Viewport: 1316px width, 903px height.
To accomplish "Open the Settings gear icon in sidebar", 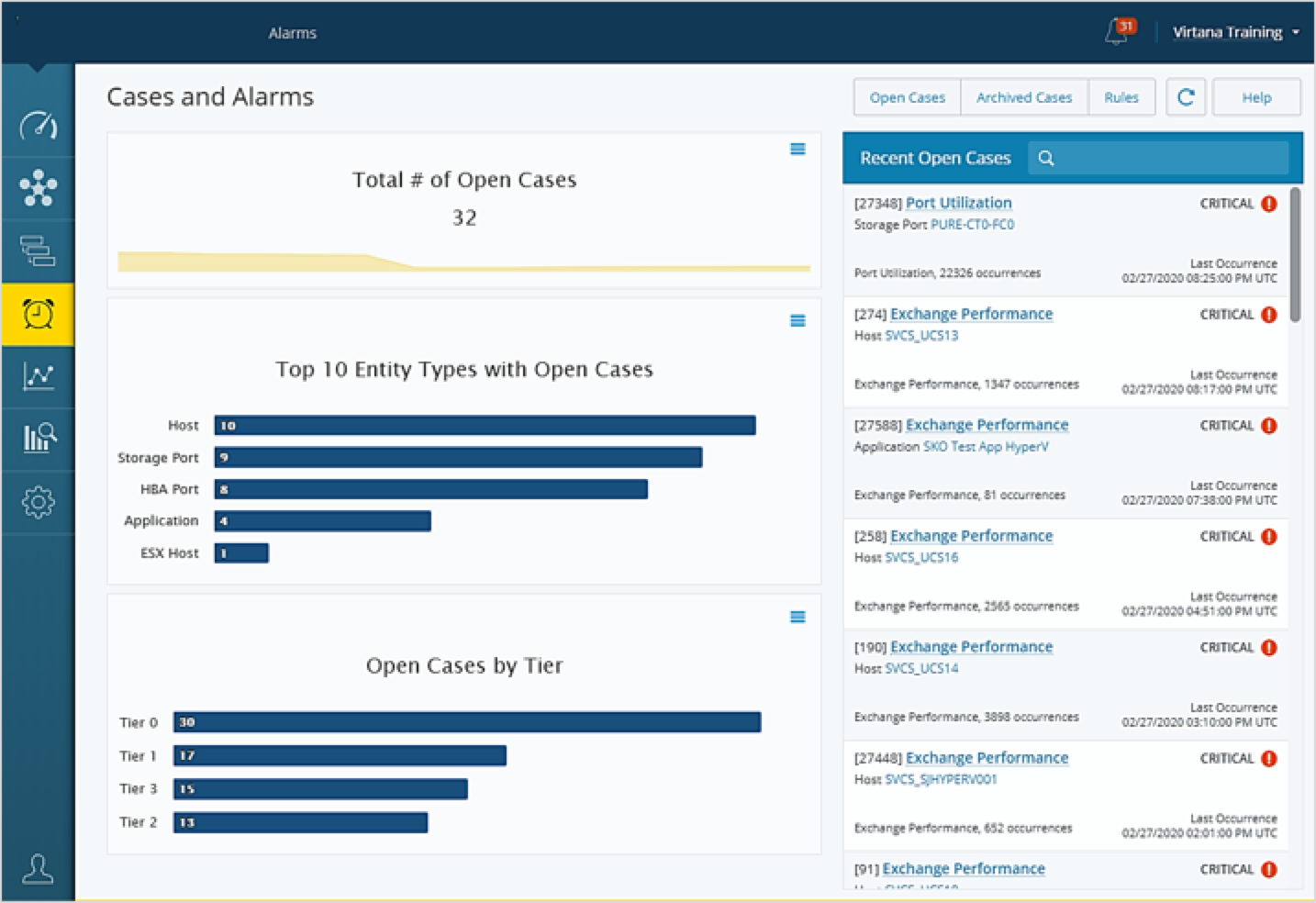I will [x=38, y=502].
